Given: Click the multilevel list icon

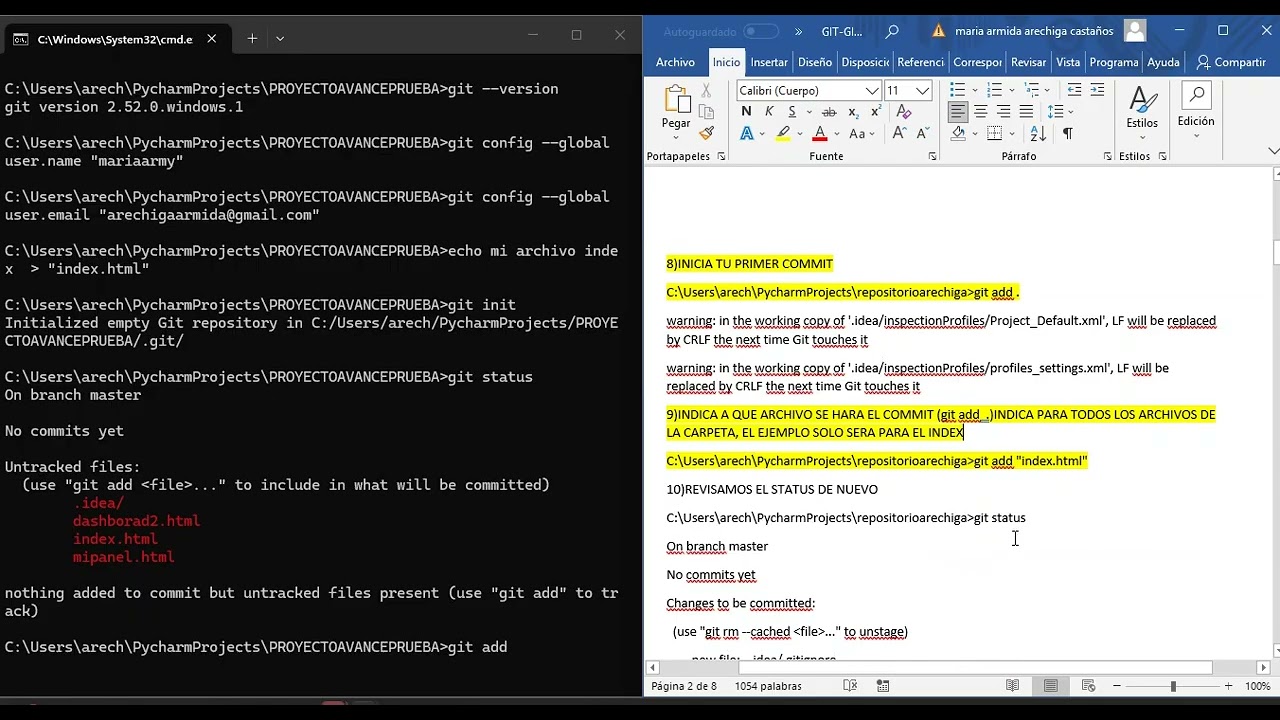Looking at the screenshot, I should click(1031, 90).
